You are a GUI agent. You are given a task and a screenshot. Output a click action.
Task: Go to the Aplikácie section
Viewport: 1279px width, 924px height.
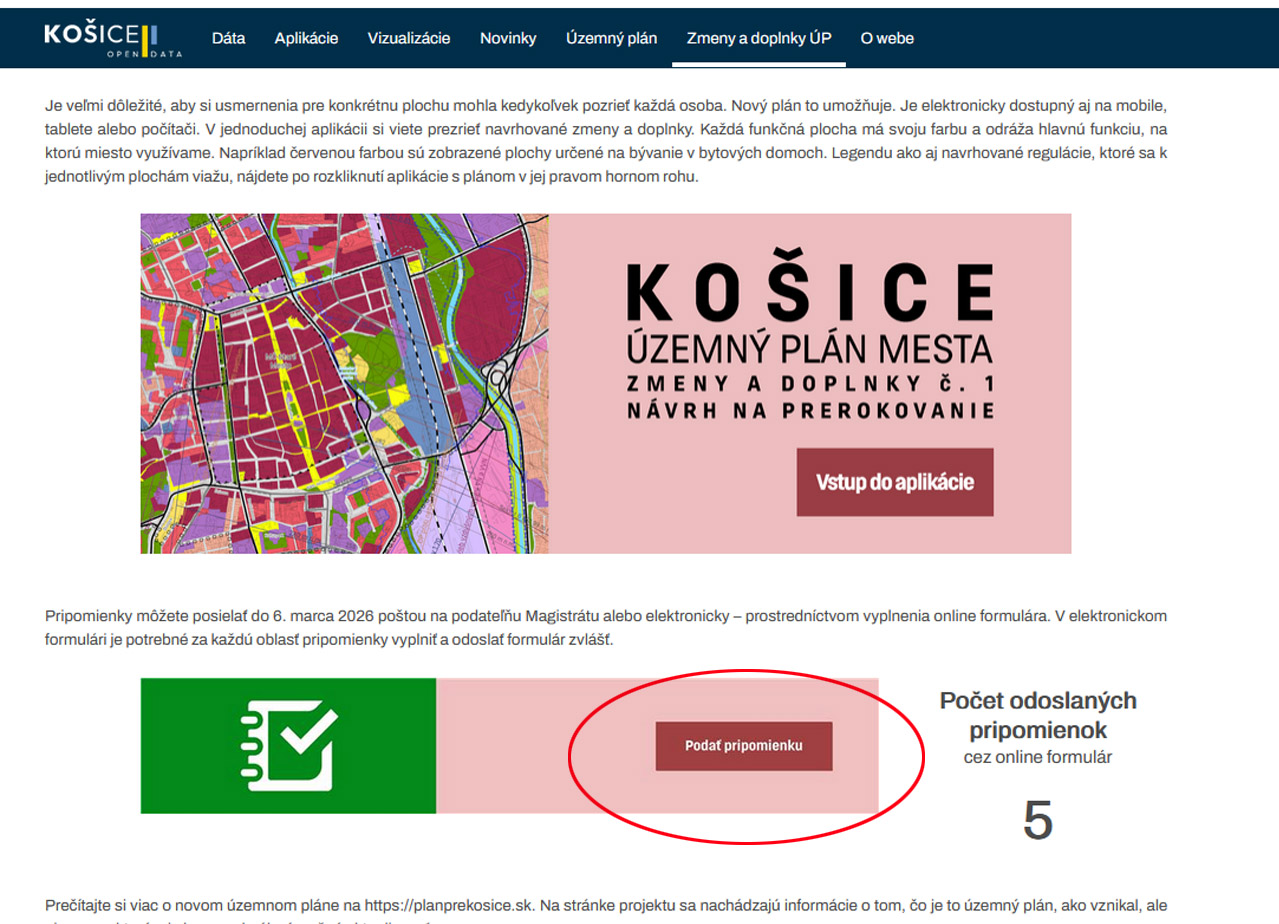pyautogui.click(x=306, y=38)
